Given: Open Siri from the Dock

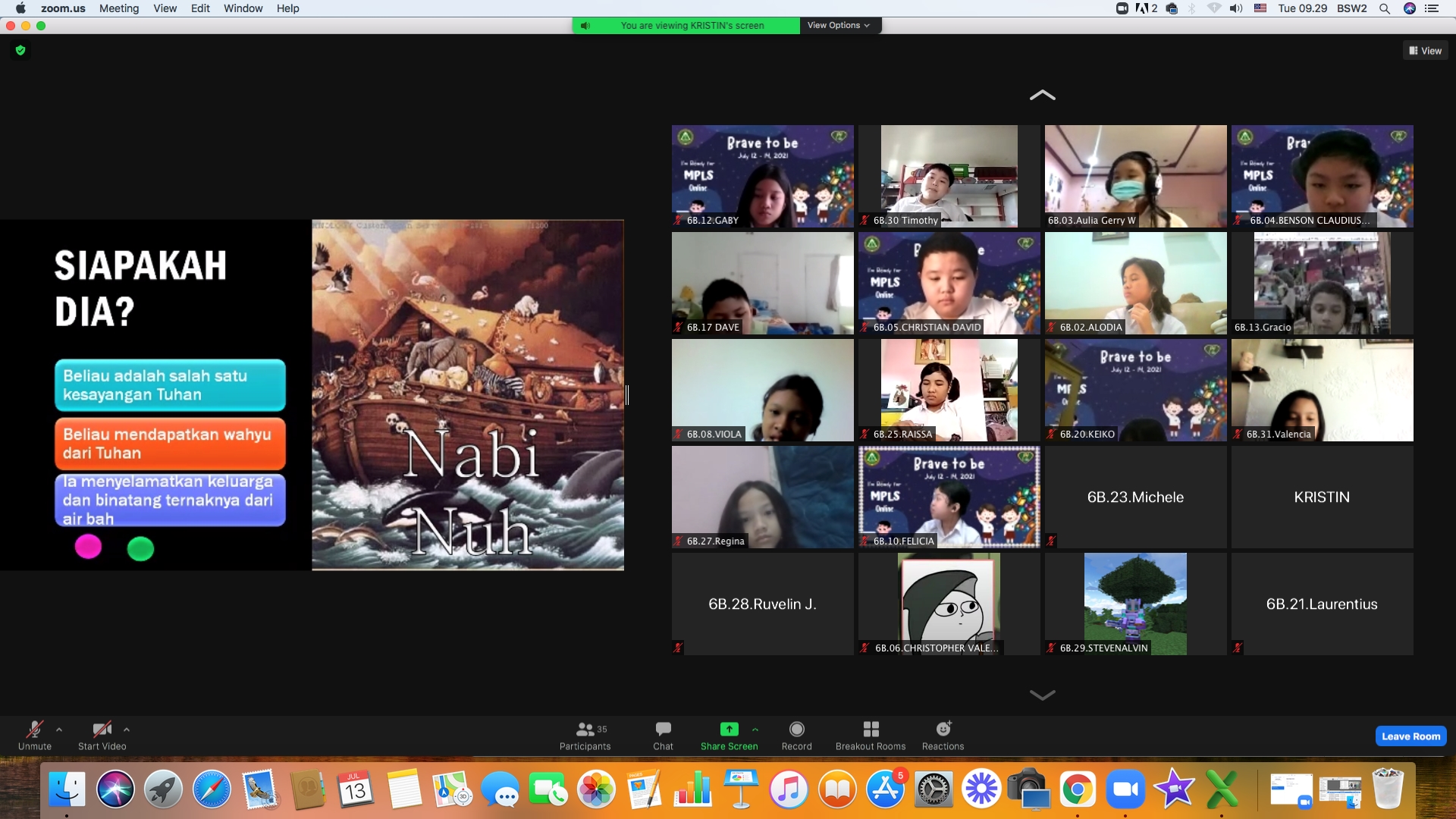Looking at the screenshot, I should (115, 790).
